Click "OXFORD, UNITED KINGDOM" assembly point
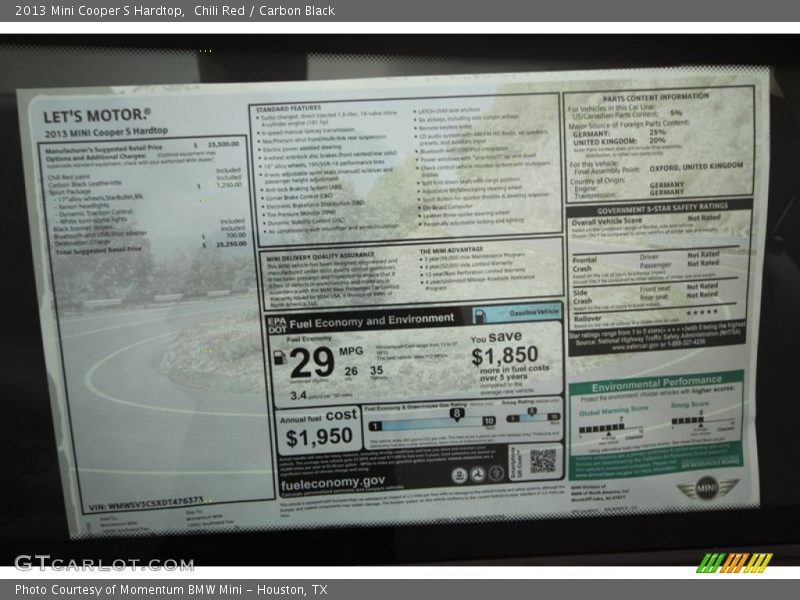The image size is (800, 600). point(696,167)
